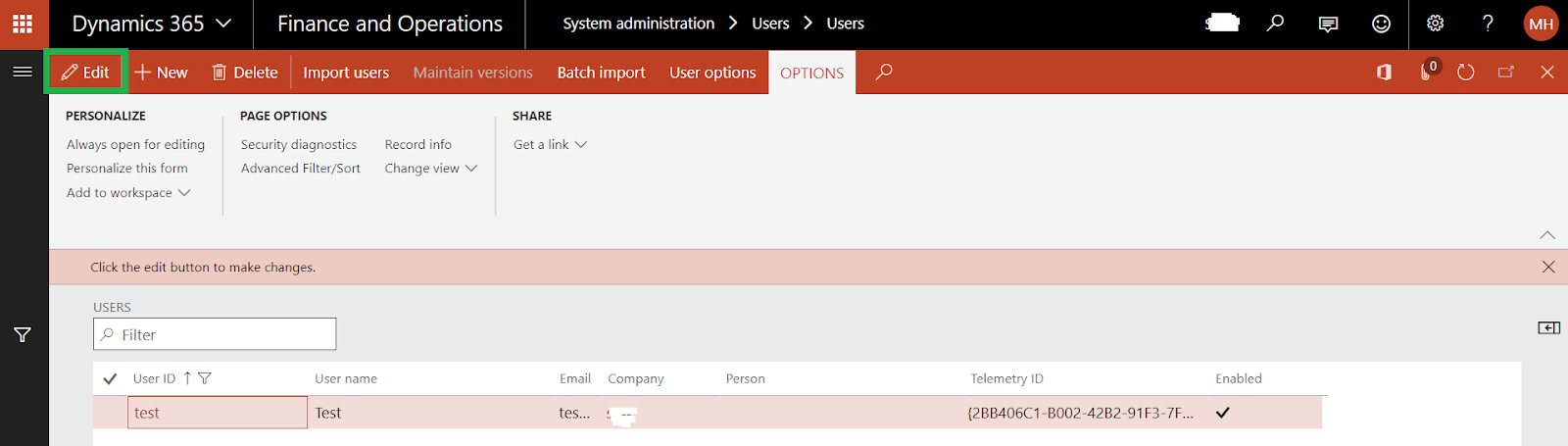
Task: Expand the Get a link dropdown
Action: coord(550,144)
